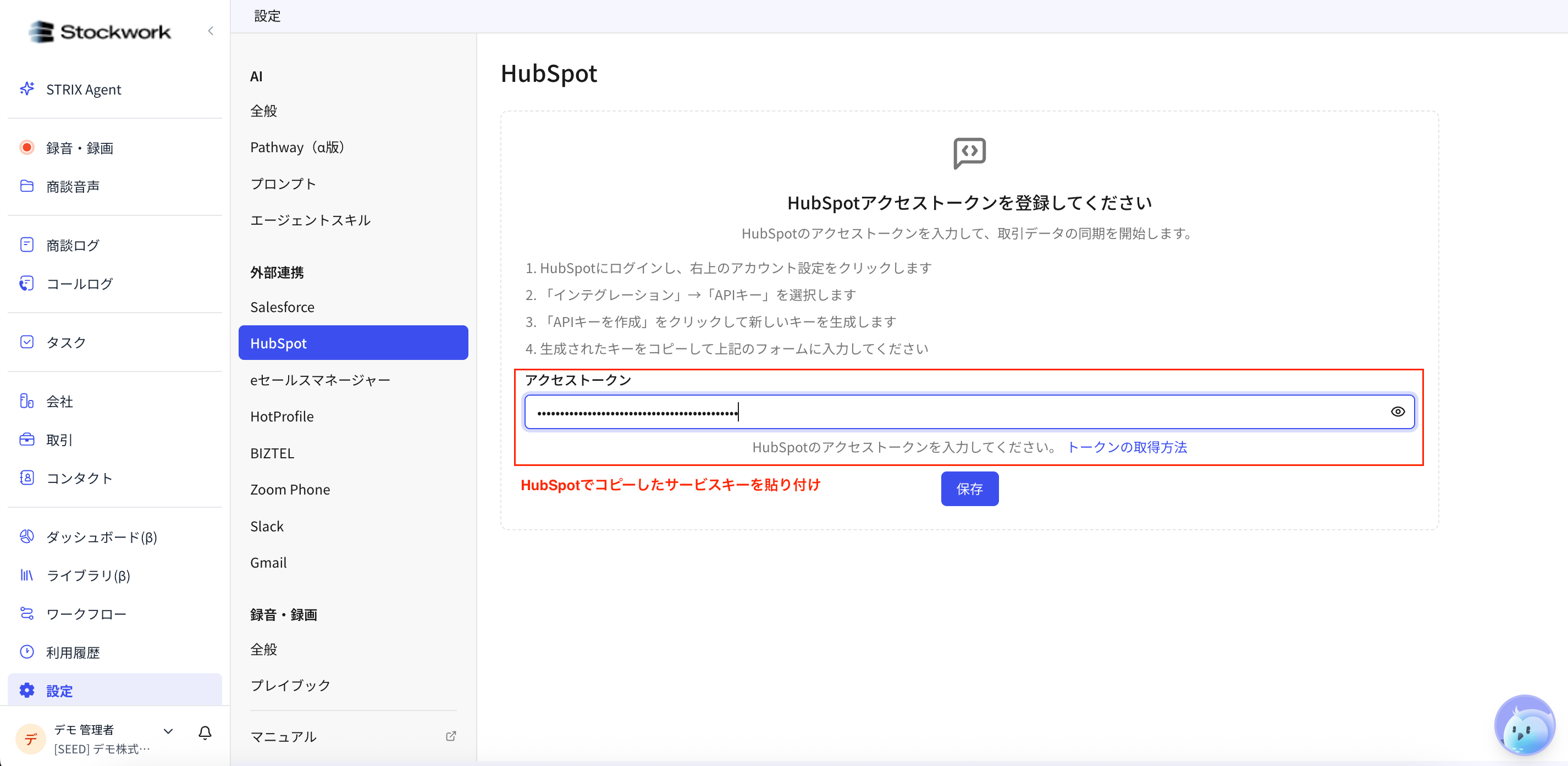The height and width of the screenshot is (766, 1568).
Task: Open エージェントスキル settings
Action: (x=311, y=220)
